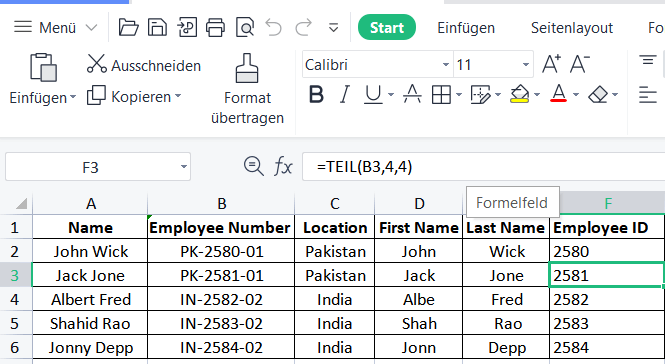Select cell containing John Wick

90,252
